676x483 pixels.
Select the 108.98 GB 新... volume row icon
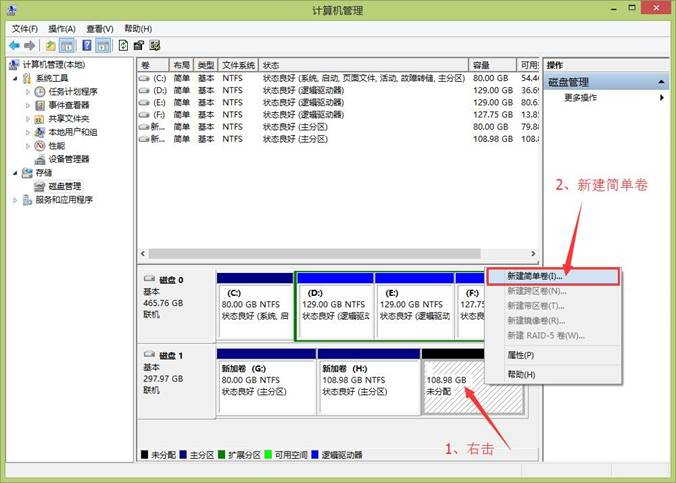point(144,139)
